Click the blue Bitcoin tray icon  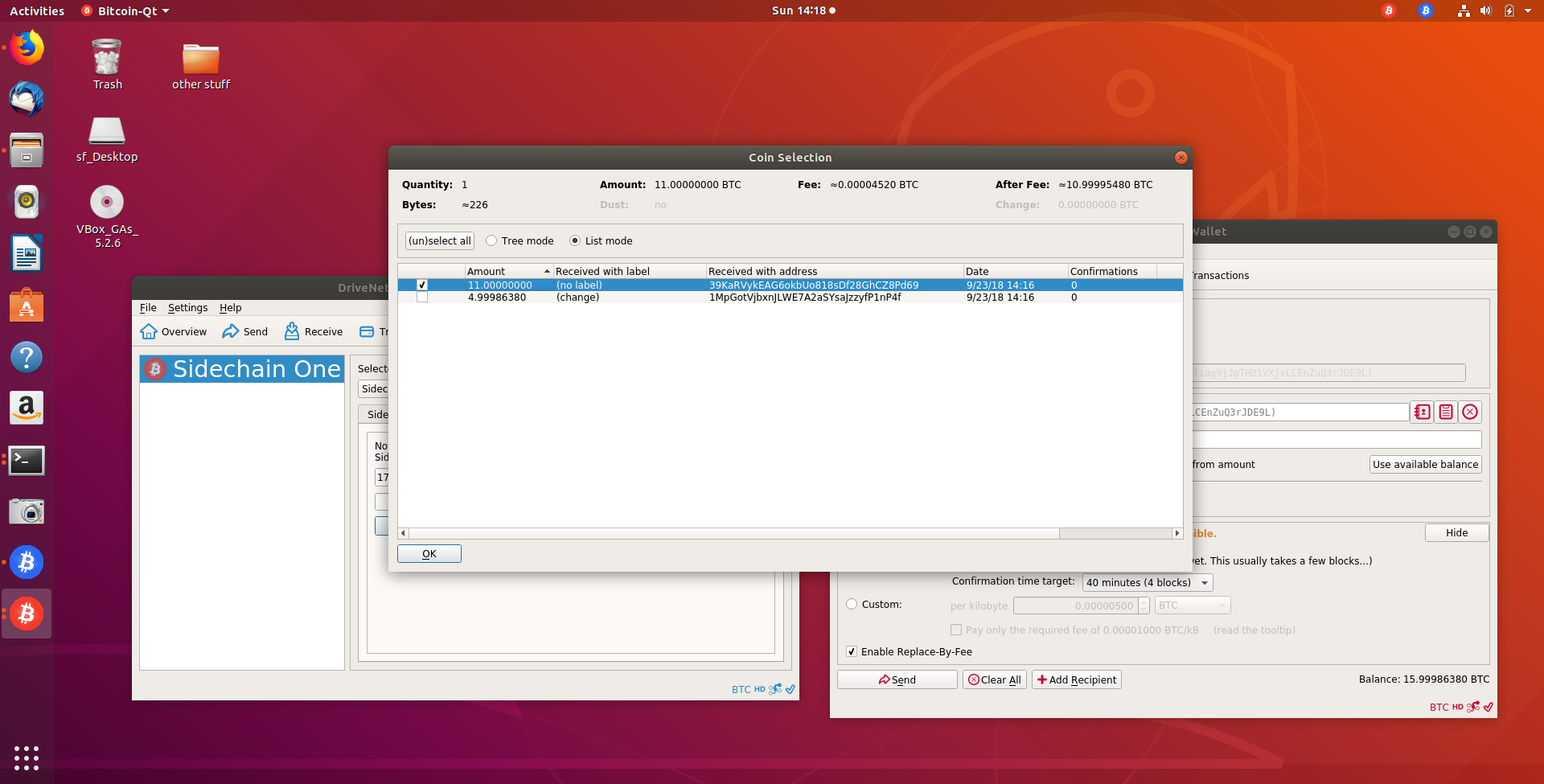click(1426, 10)
